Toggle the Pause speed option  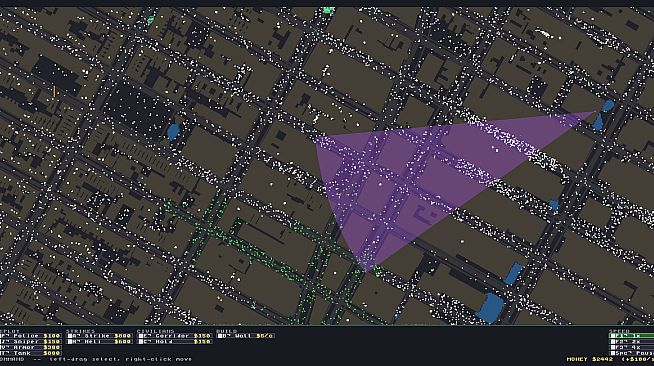pyautogui.click(x=631, y=353)
